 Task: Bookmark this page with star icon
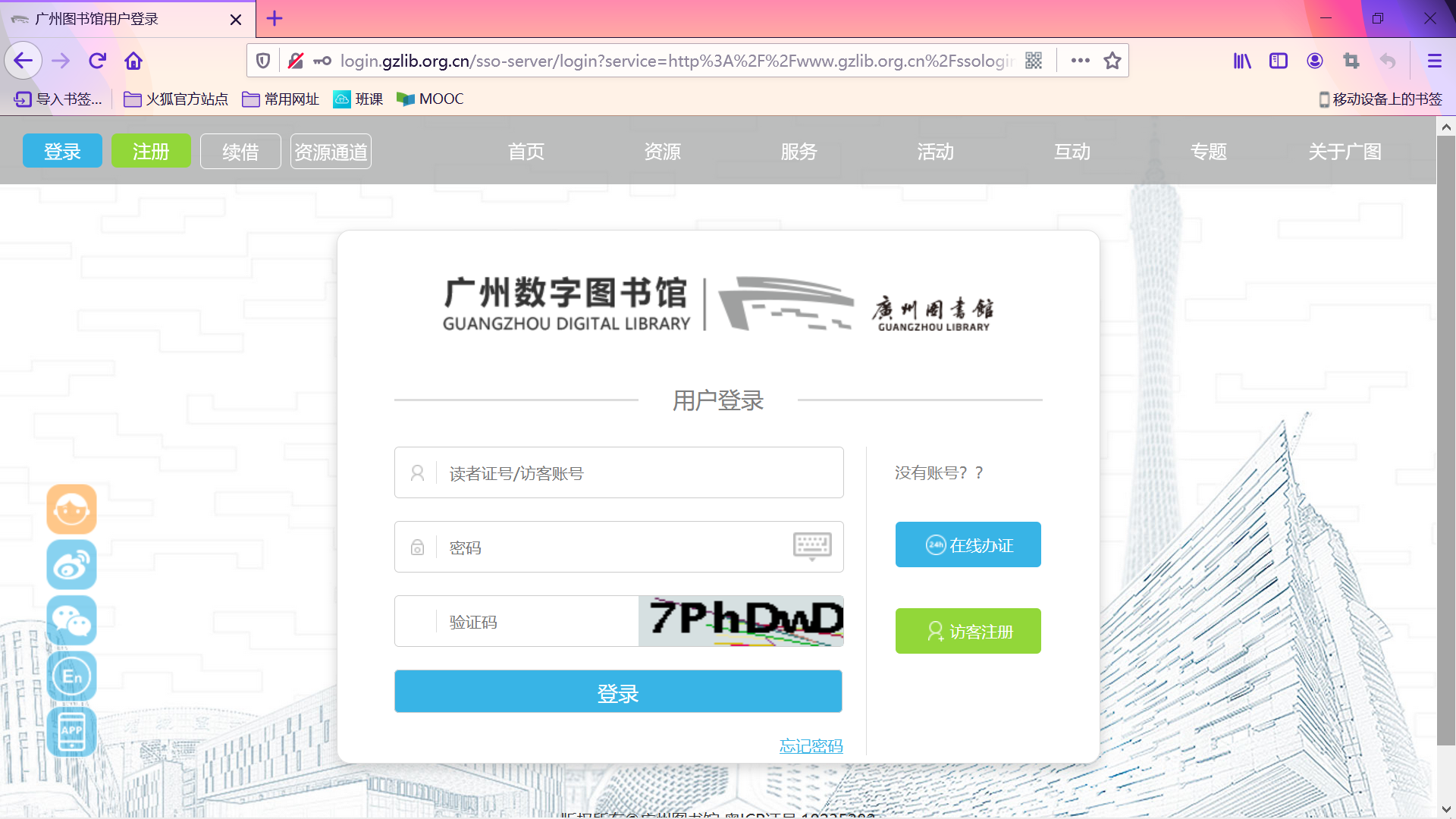tap(1112, 61)
